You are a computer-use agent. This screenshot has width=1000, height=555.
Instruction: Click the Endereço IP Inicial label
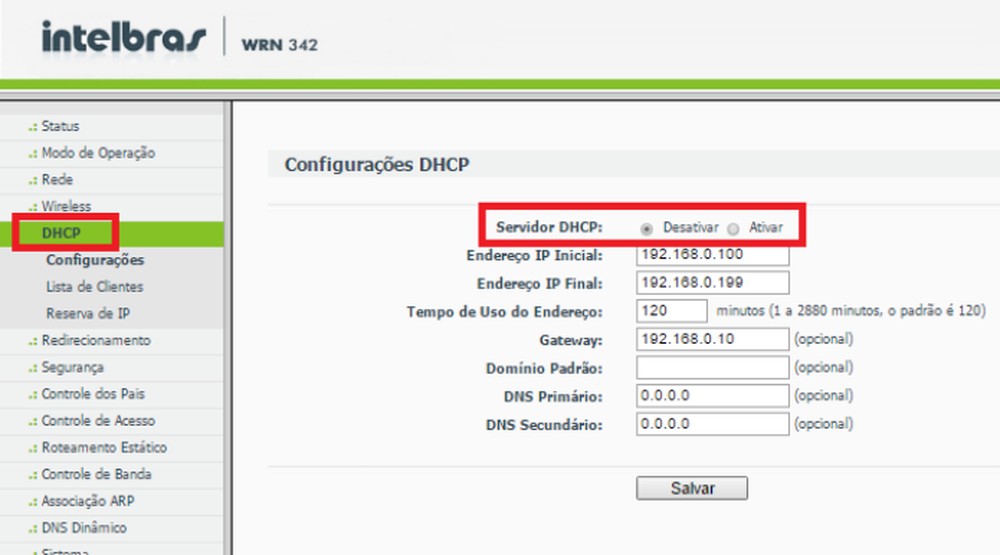pos(534,256)
